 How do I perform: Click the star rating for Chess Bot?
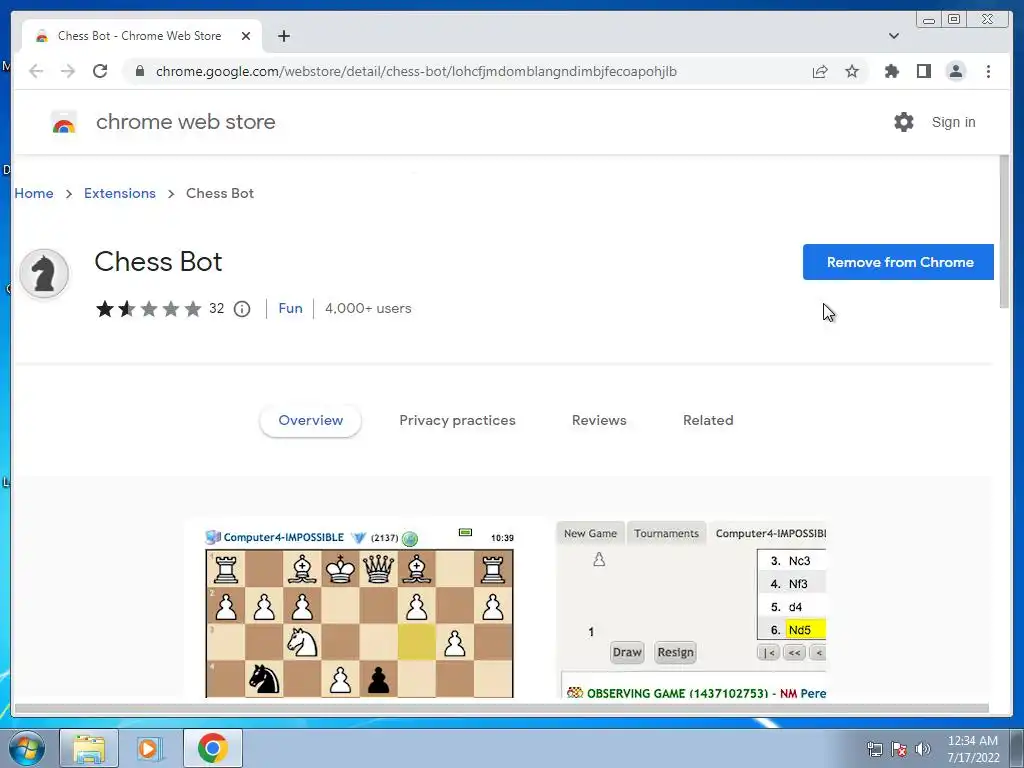pyautogui.click(x=148, y=308)
